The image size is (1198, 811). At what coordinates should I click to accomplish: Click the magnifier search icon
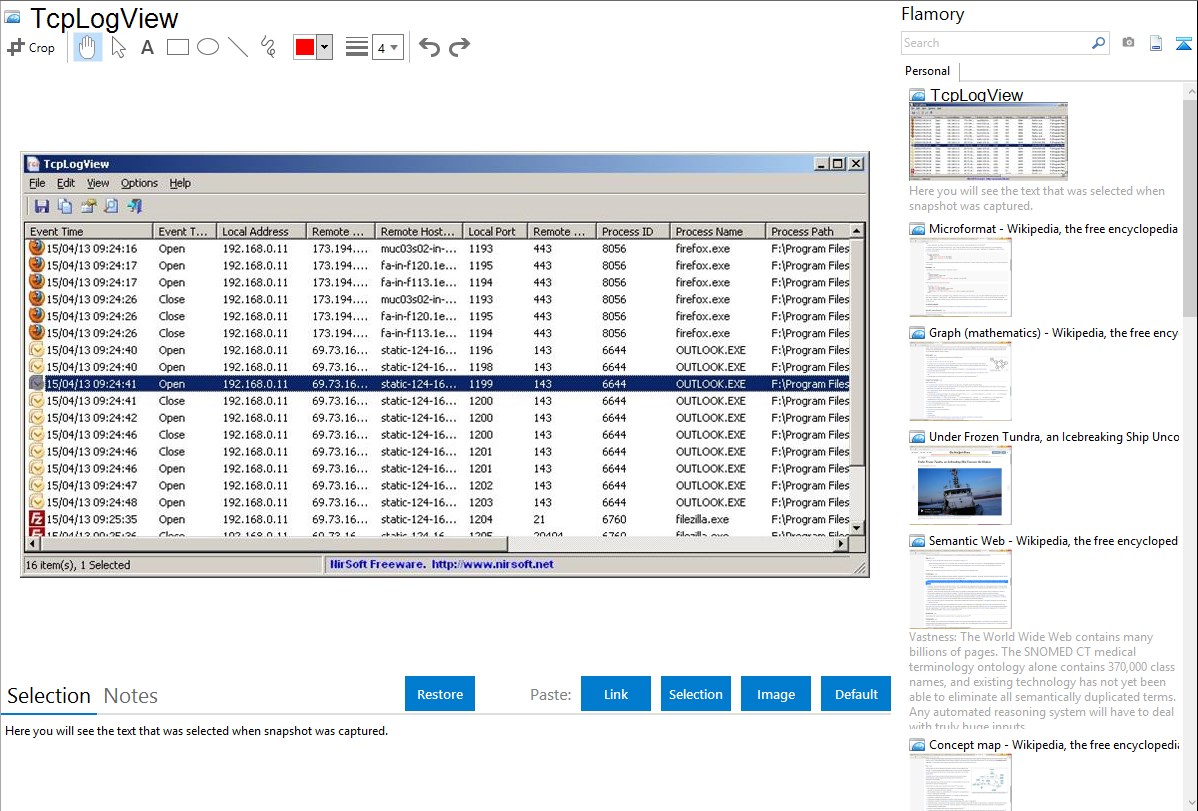1098,43
